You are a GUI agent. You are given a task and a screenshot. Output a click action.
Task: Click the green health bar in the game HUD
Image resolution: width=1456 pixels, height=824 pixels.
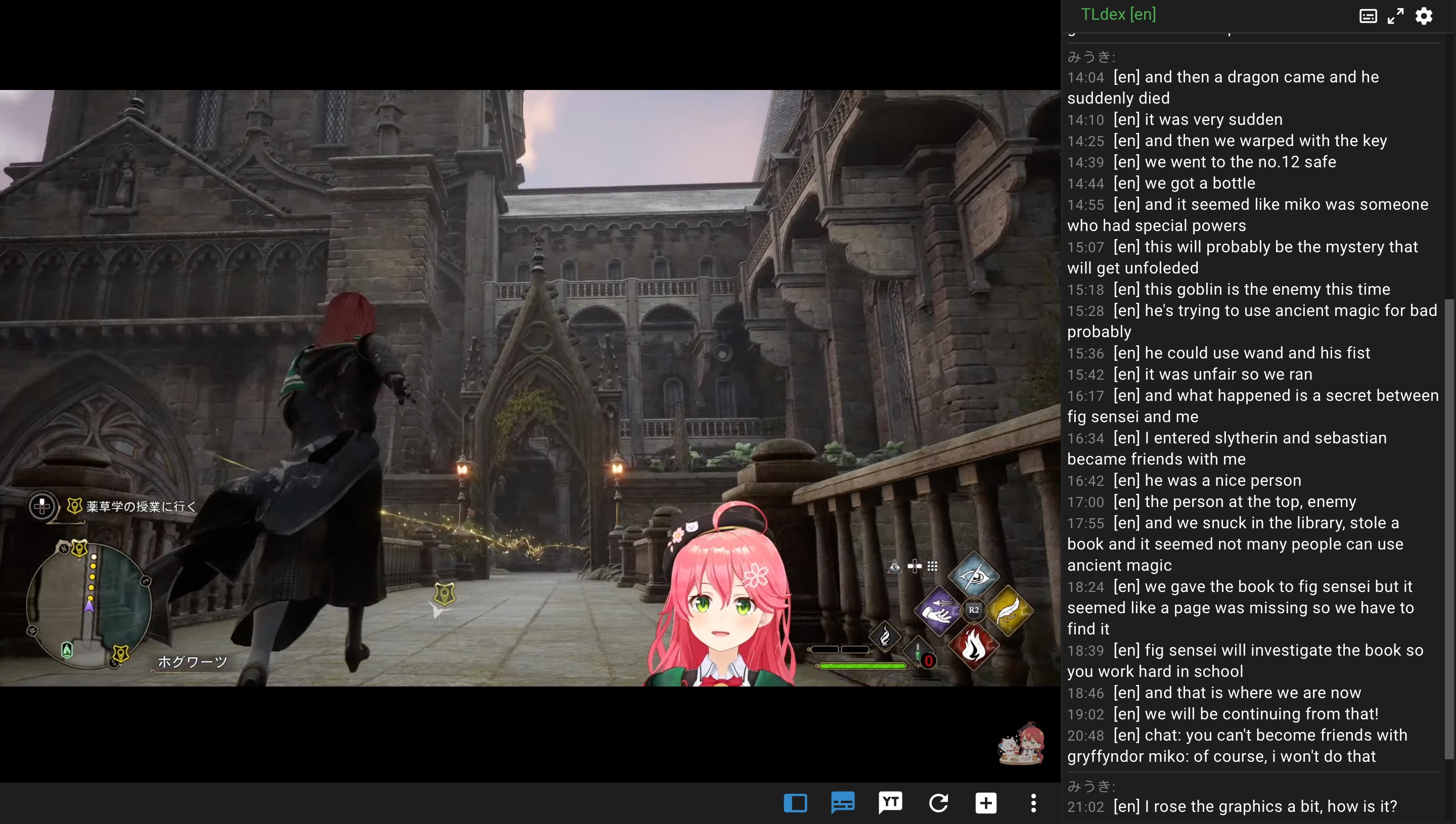point(862,666)
